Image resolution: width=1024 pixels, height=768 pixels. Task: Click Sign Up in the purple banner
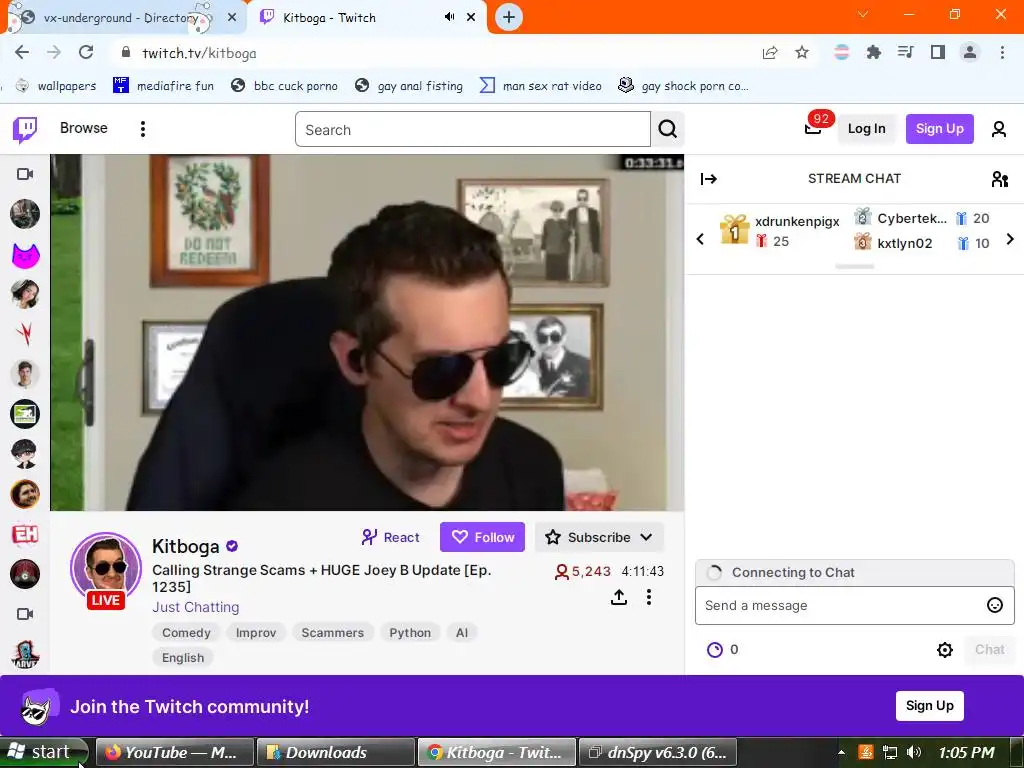(929, 705)
